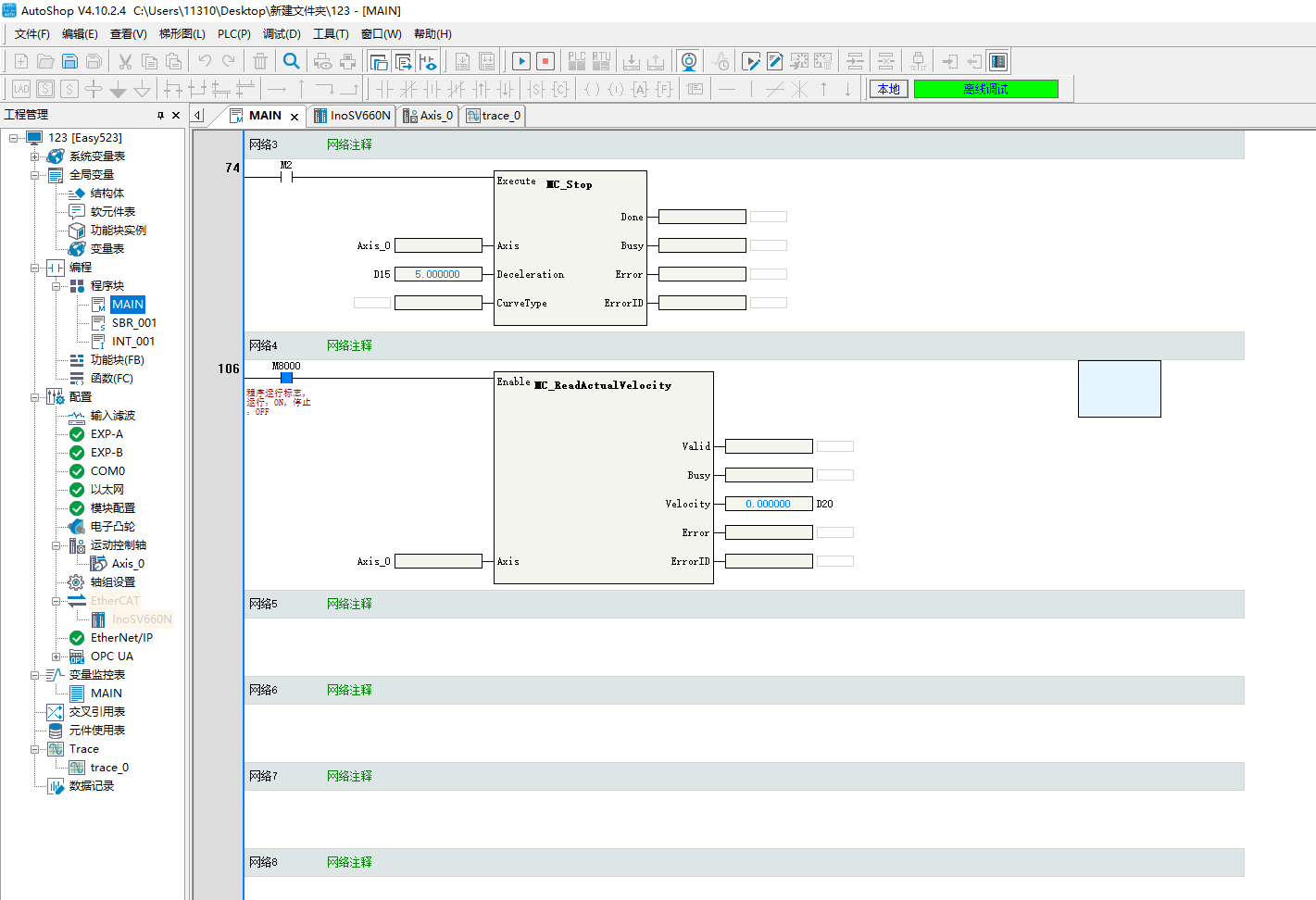Click the Axis_0 motion axis icon in tree
The height and width of the screenshot is (900, 1316).
coord(98,564)
